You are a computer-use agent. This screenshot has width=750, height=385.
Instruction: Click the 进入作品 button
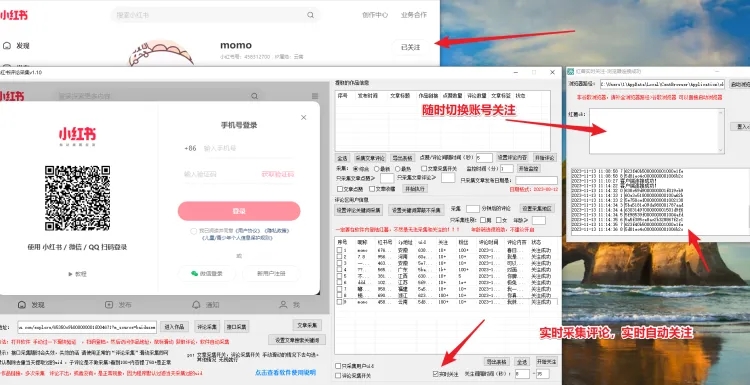[x=174, y=327]
